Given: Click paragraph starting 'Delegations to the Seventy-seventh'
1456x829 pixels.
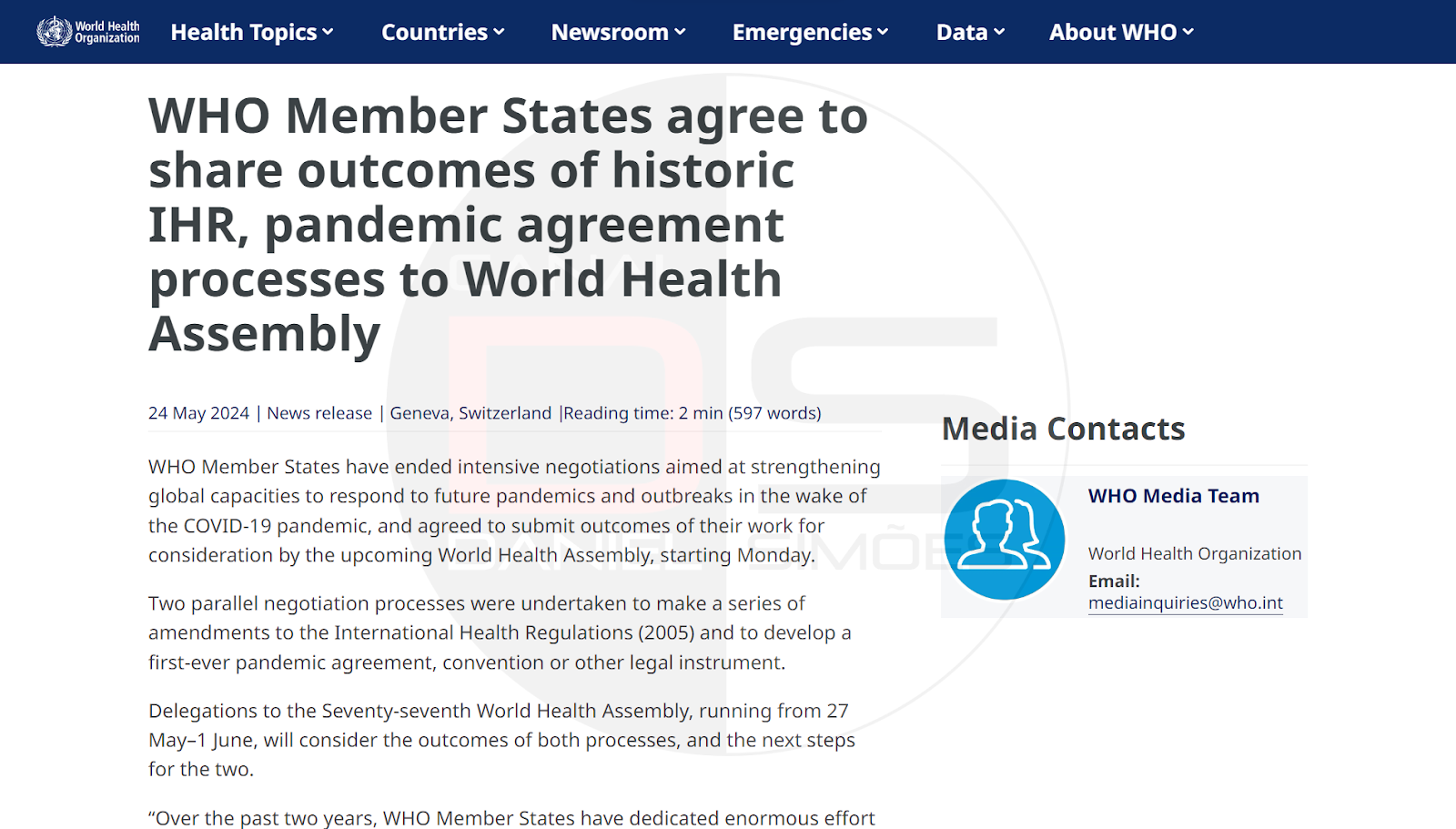Looking at the screenshot, I should (501, 740).
